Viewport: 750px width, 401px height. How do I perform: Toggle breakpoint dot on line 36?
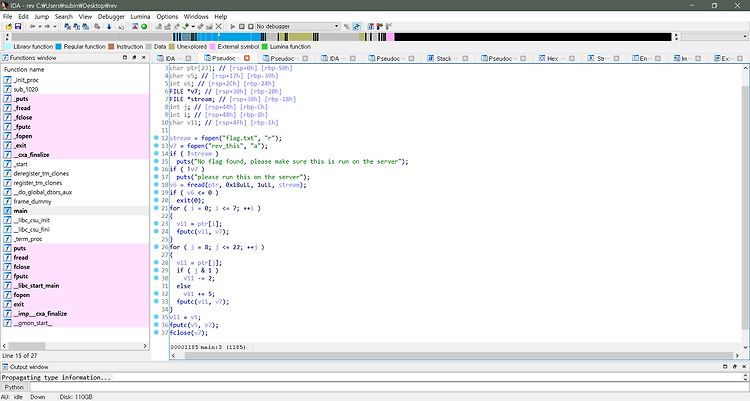[x=156, y=325]
